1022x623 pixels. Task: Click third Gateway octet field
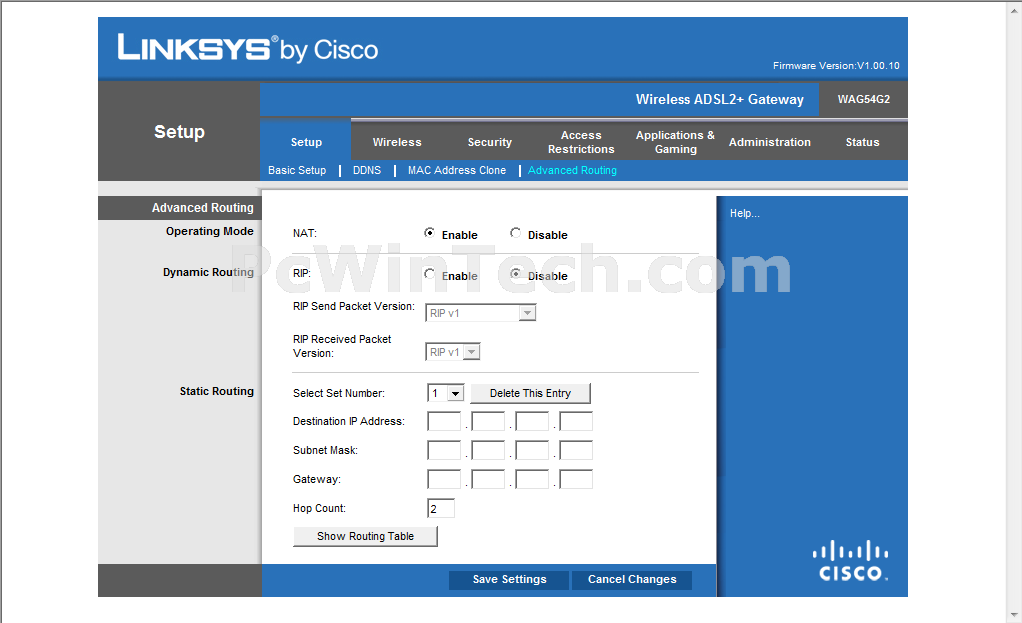[533, 480]
